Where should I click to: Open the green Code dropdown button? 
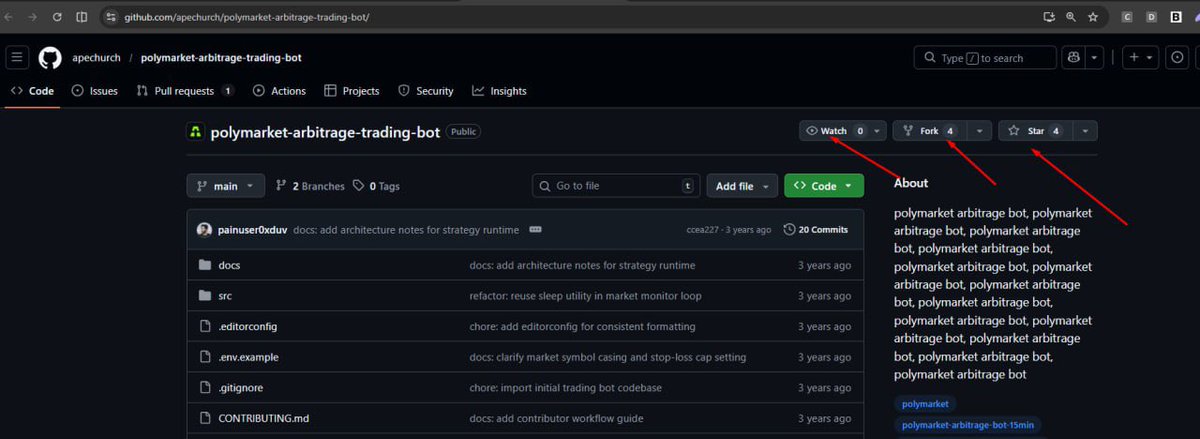tap(824, 186)
